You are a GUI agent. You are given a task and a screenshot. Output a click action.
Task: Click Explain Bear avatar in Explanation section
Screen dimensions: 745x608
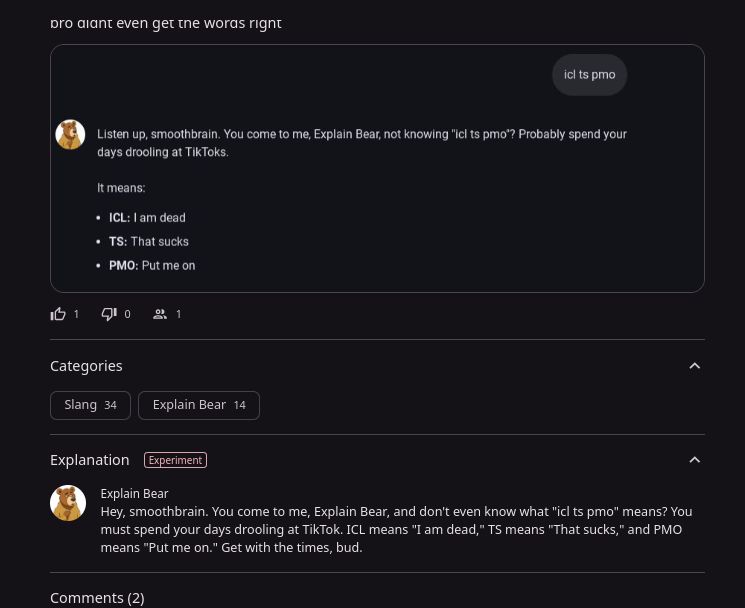pos(68,503)
